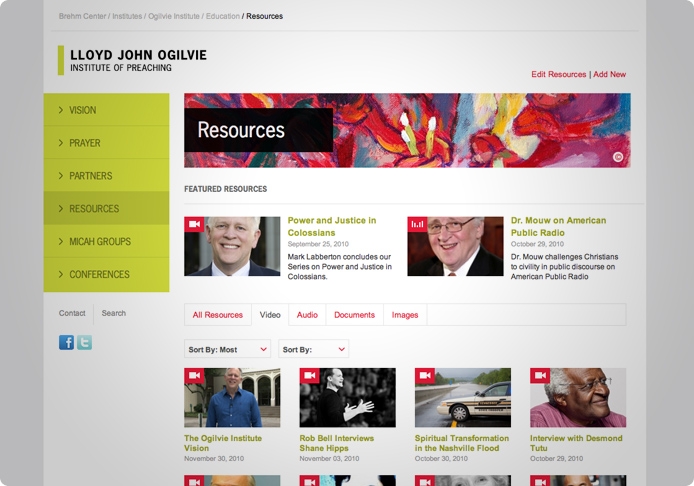Open 'Dr. Mouw on American Public Radio' title
694x486 pixels.
pos(559,227)
